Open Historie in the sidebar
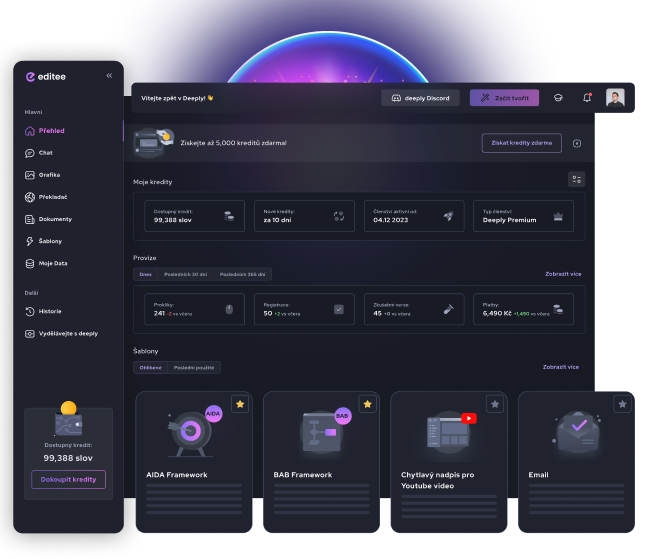656x559 pixels. [x=43, y=312]
